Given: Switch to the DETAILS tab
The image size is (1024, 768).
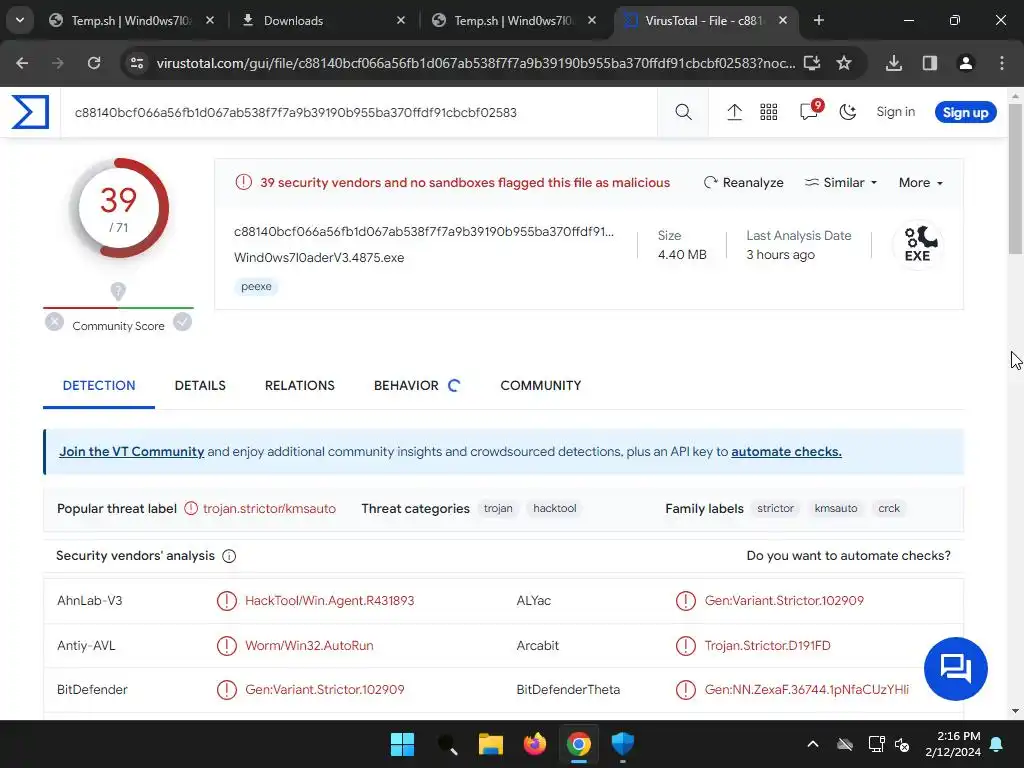Looking at the screenshot, I should click(200, 385).
